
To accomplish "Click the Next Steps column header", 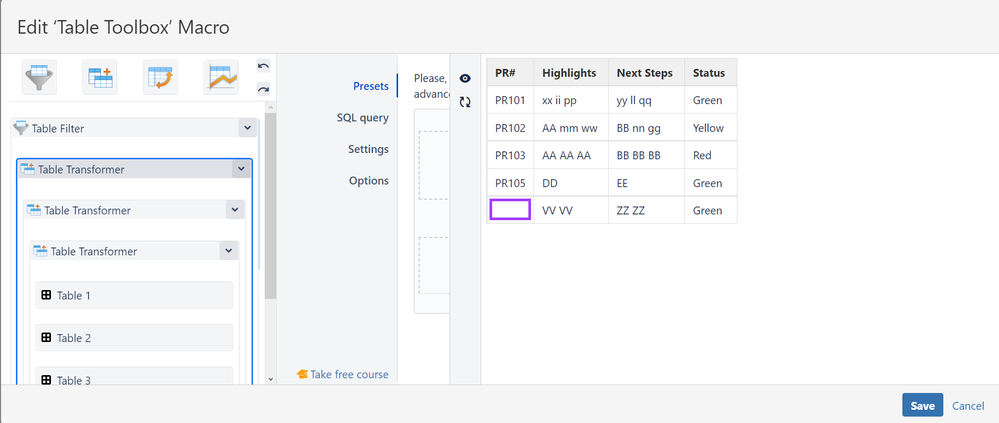I will (646, 73).
